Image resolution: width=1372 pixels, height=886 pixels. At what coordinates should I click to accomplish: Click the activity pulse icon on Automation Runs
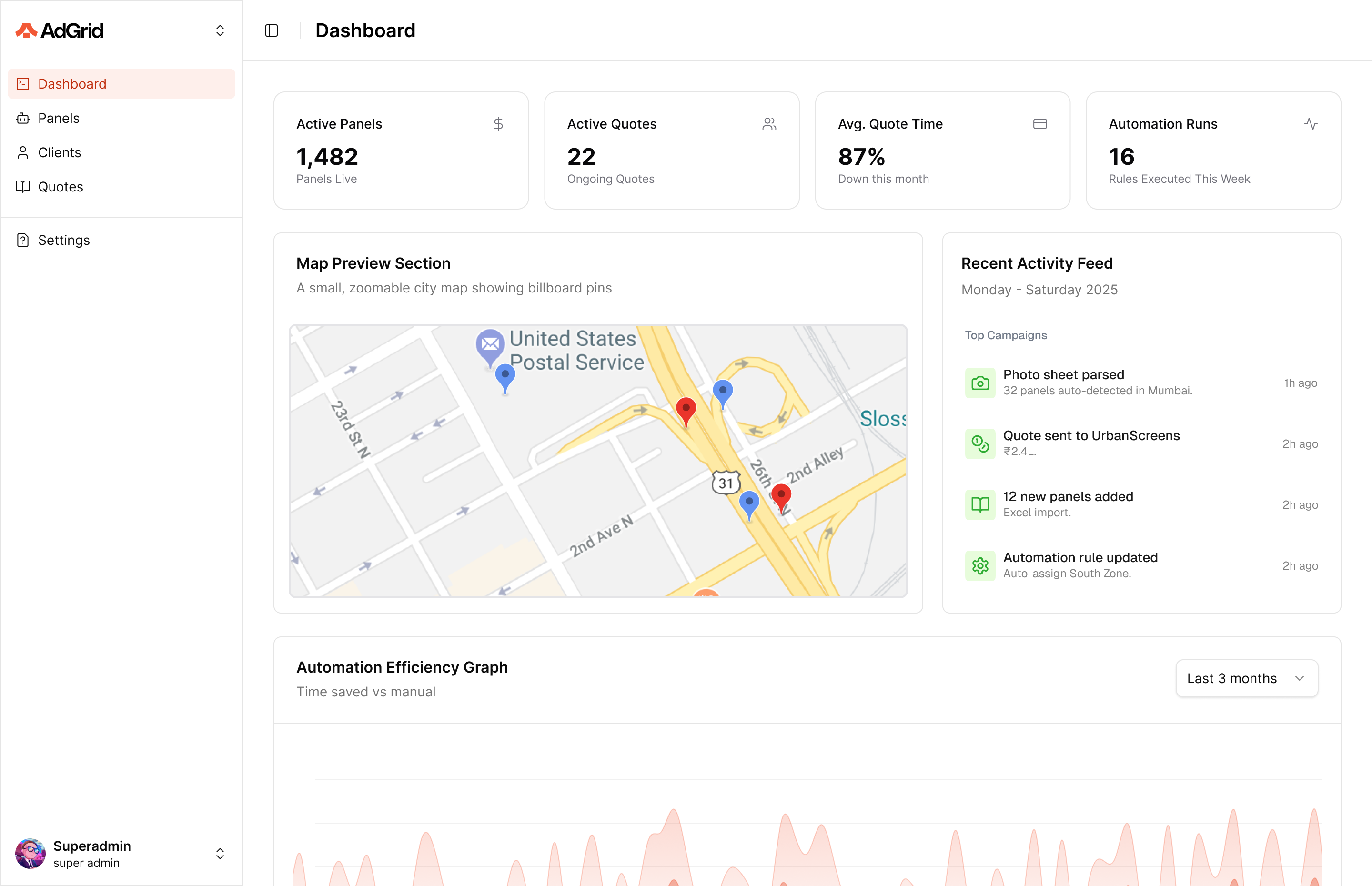(x=1311, y=124)
